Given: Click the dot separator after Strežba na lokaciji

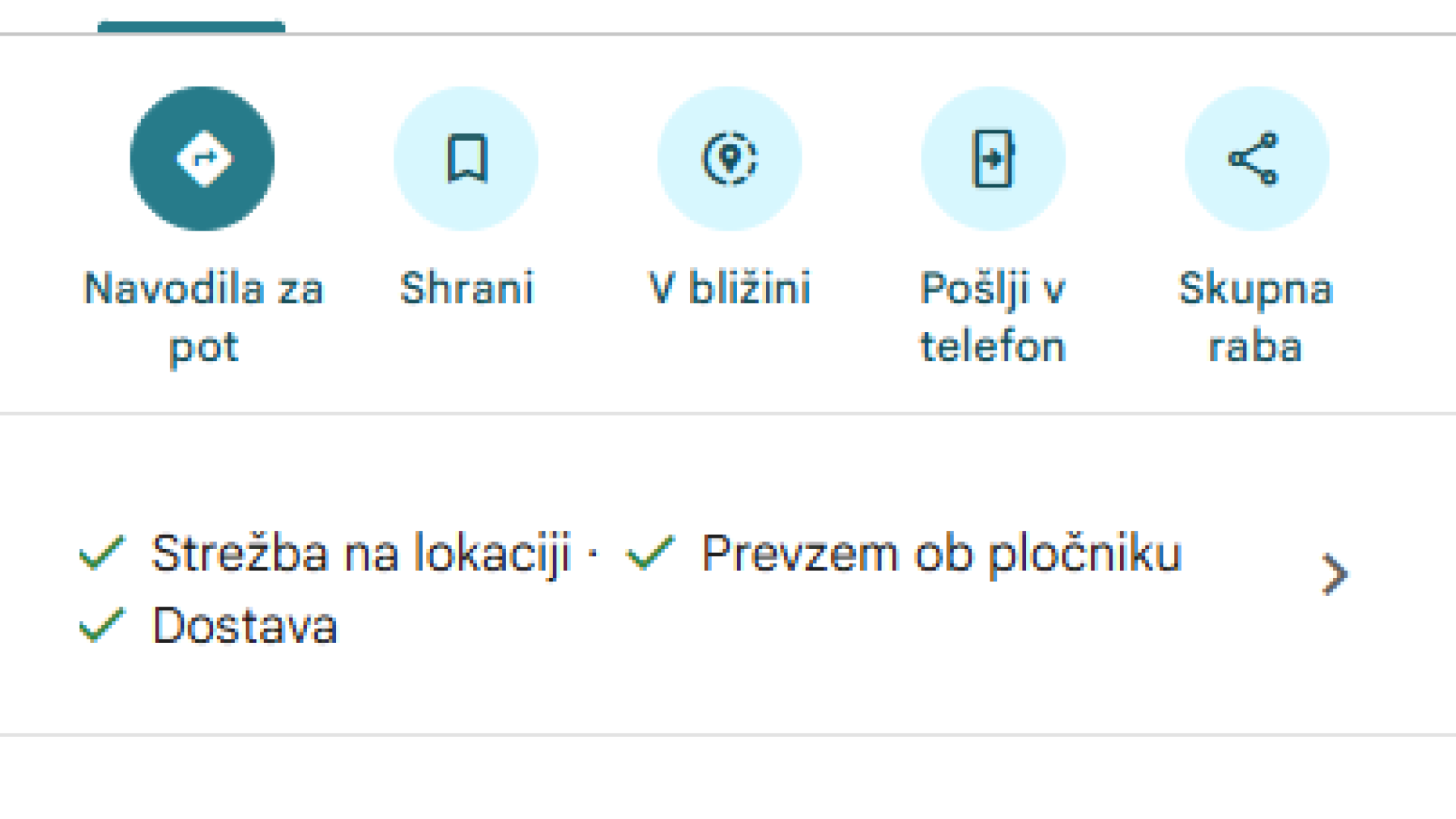Looking at the screenshot, I should (593, 553).
